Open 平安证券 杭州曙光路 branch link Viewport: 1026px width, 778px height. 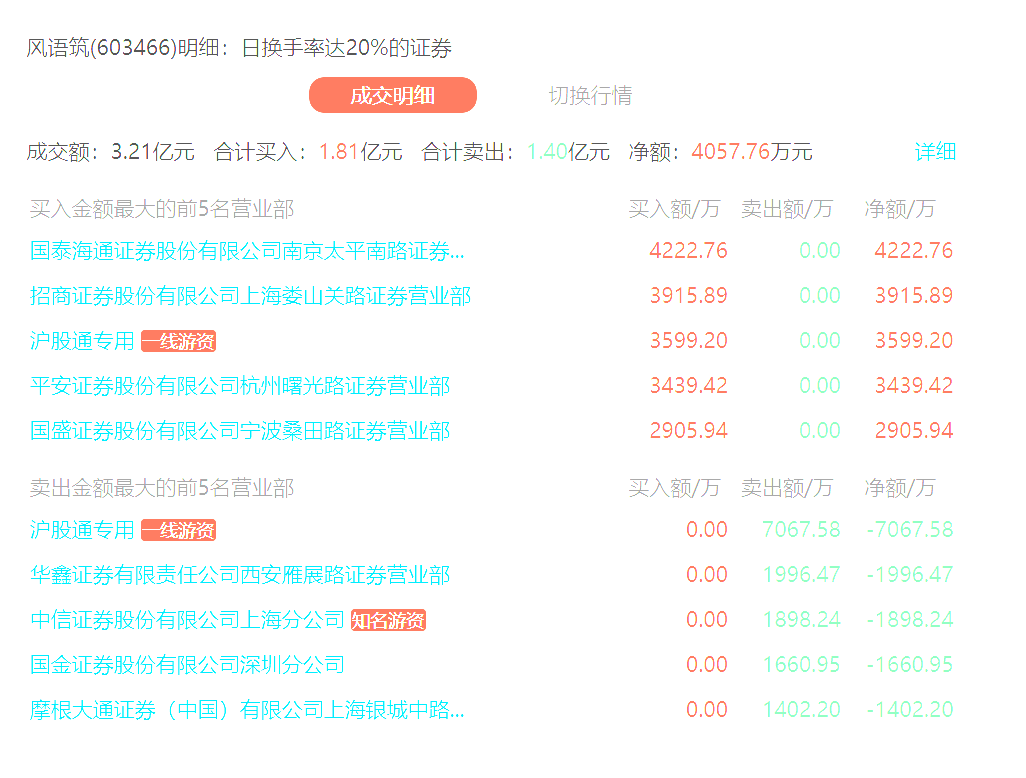coord(240,386)
